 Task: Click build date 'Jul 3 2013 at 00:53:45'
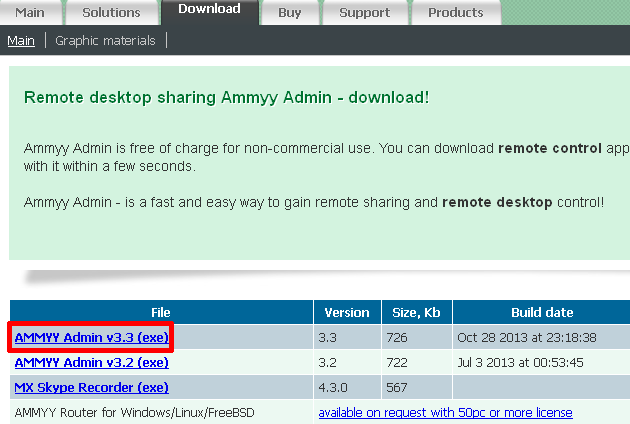(520, 363)
